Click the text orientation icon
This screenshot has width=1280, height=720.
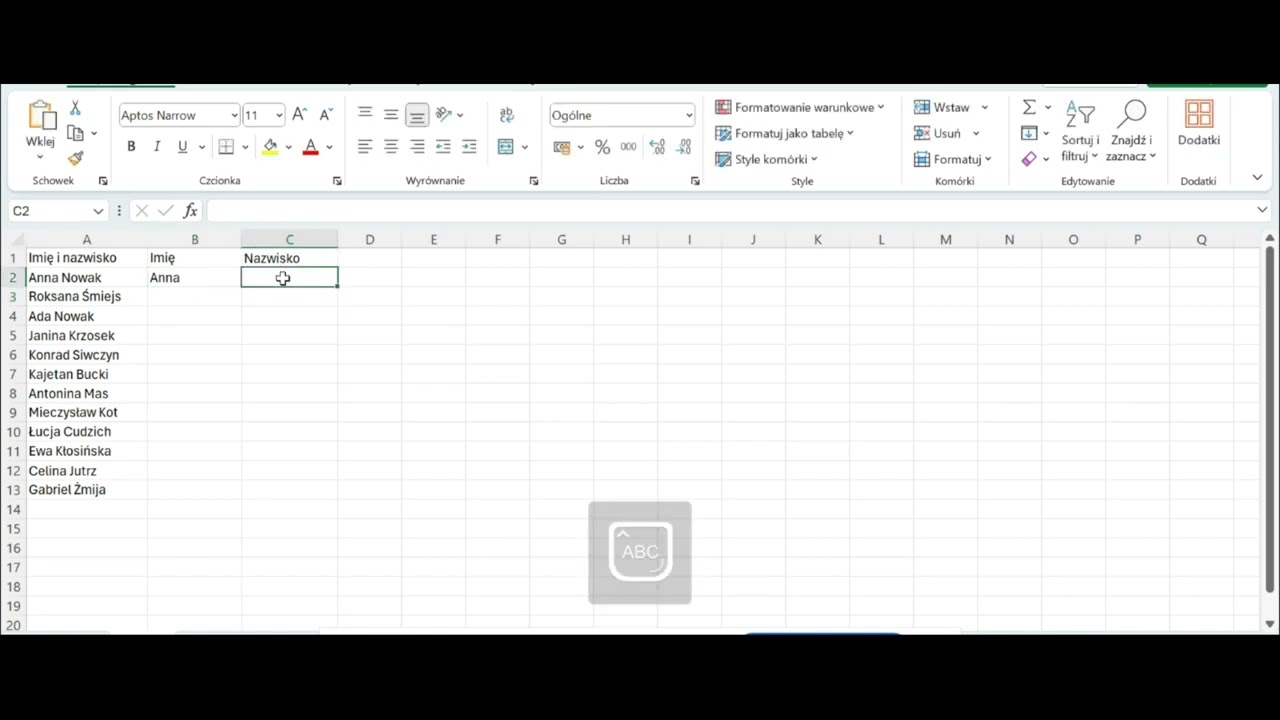[x=444, y=115]
